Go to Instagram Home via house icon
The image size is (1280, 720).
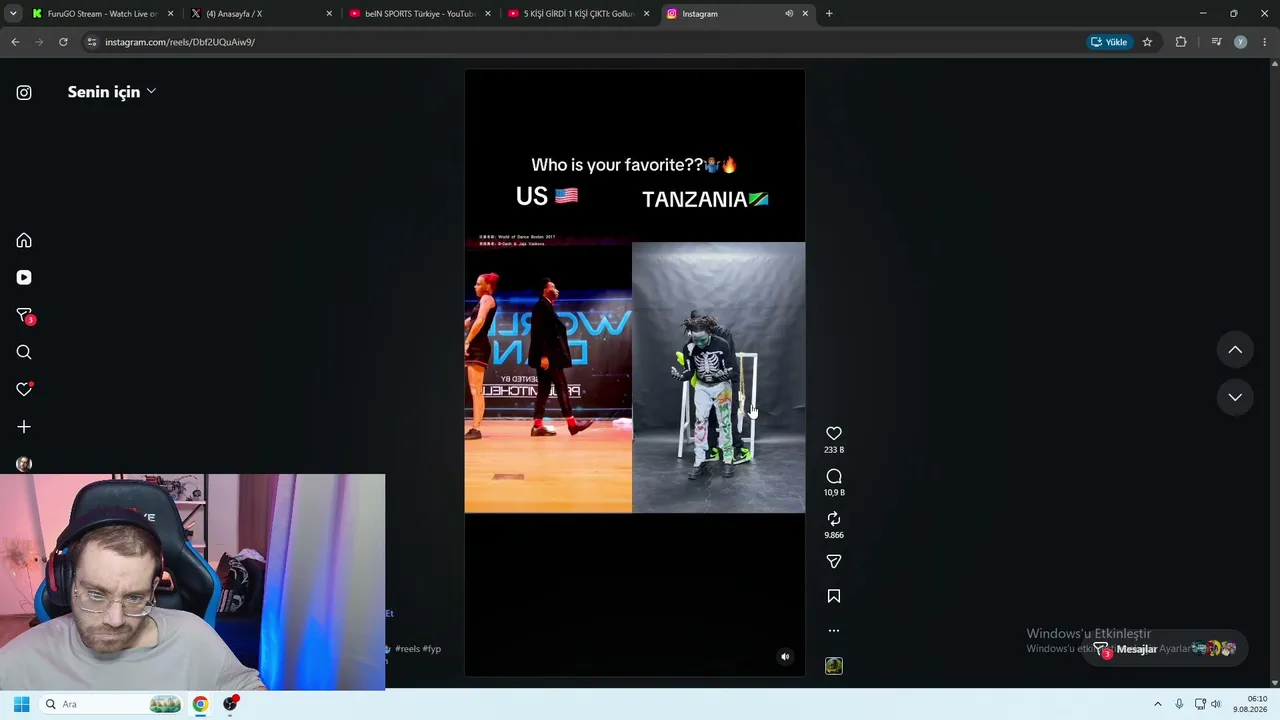click(24, 240)
